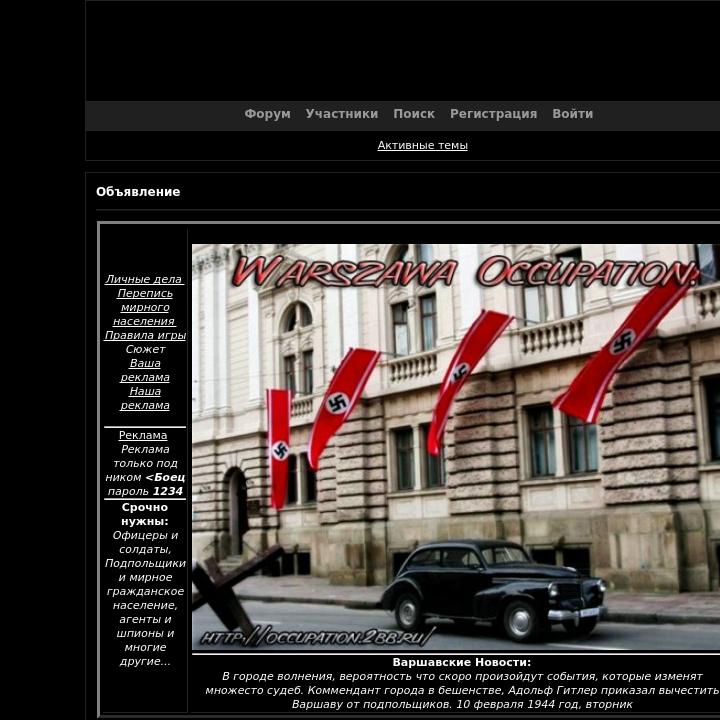Click Войти to log in
The height and width of the screenshot is (720, 720).
click(x=573, y=114)
